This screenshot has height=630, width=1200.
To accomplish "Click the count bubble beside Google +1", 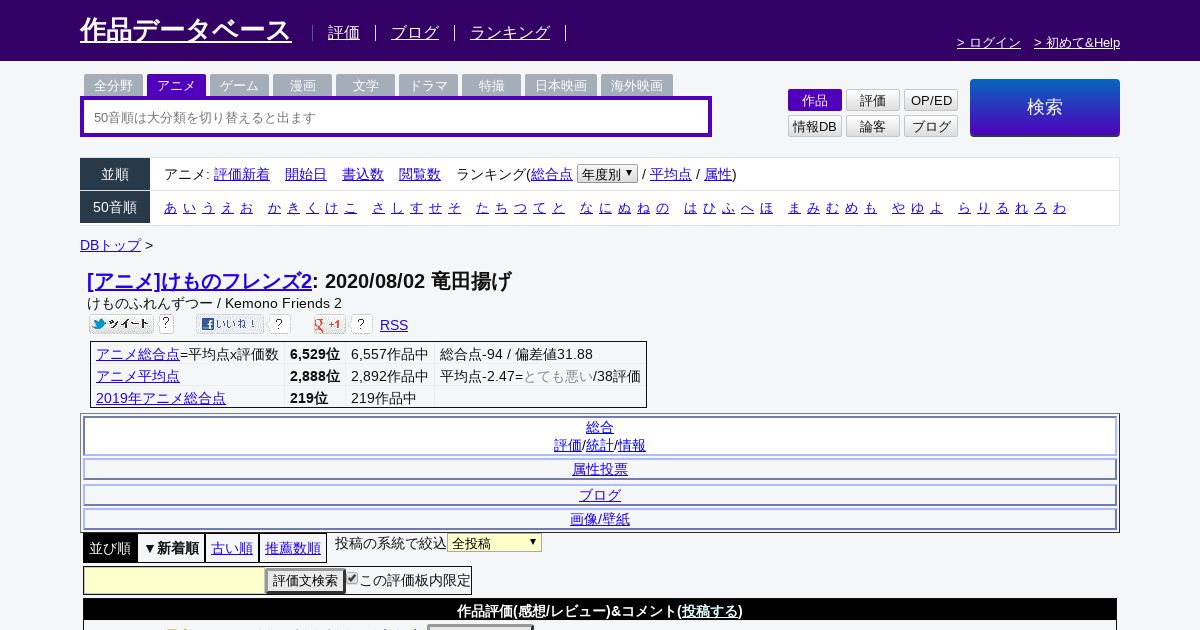I will [x=361, y=324].
